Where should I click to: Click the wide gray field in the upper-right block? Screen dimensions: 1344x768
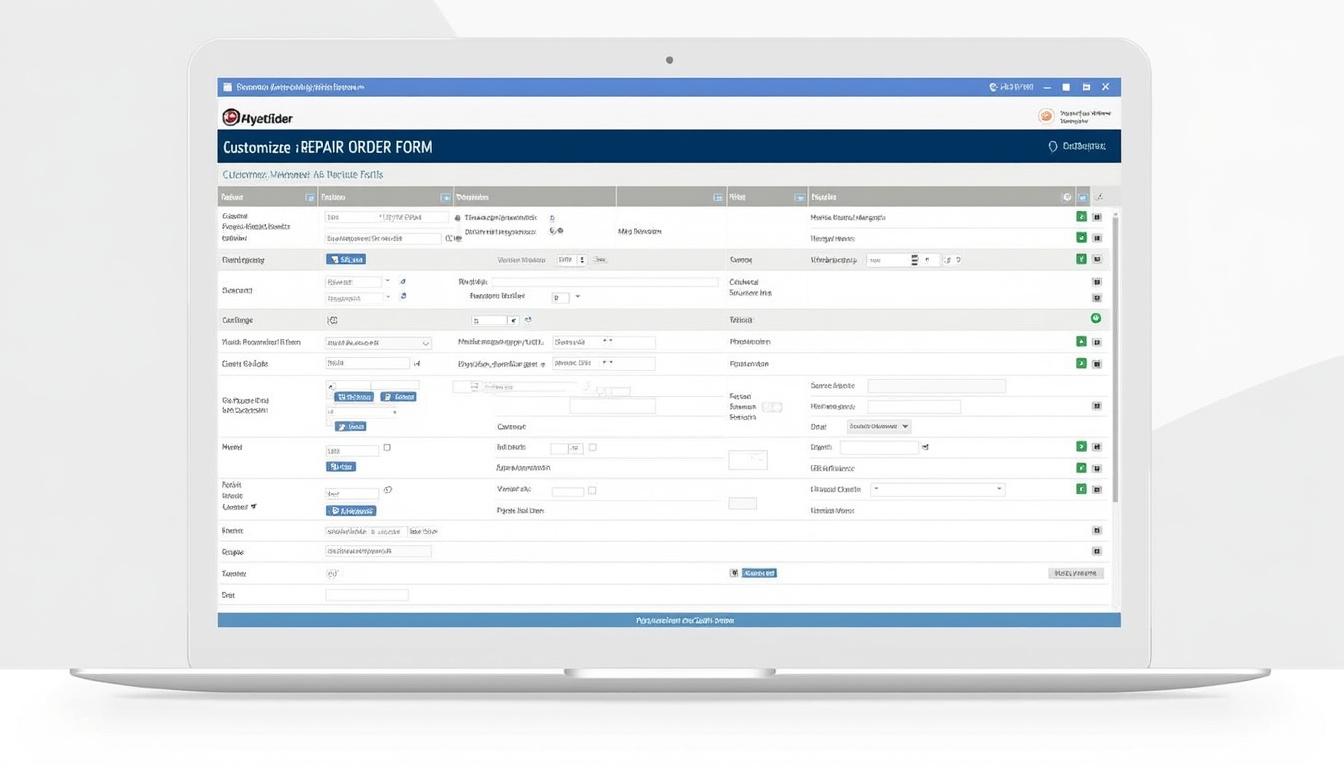936,385
